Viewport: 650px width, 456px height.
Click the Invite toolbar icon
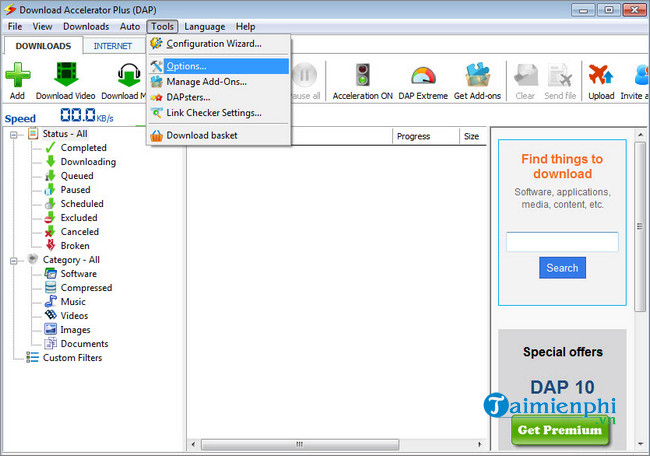tap(639, 75)
